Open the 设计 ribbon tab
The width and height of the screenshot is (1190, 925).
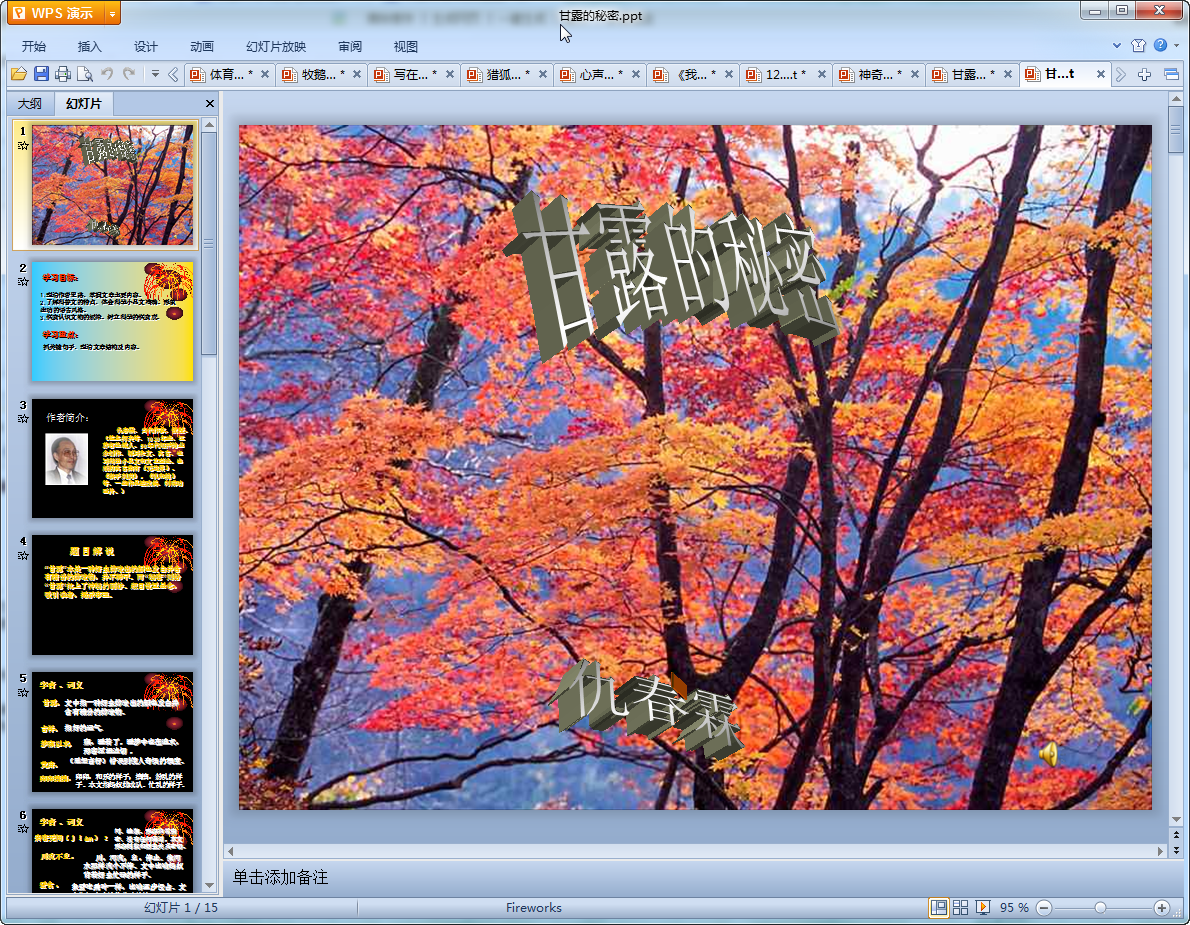145,46
